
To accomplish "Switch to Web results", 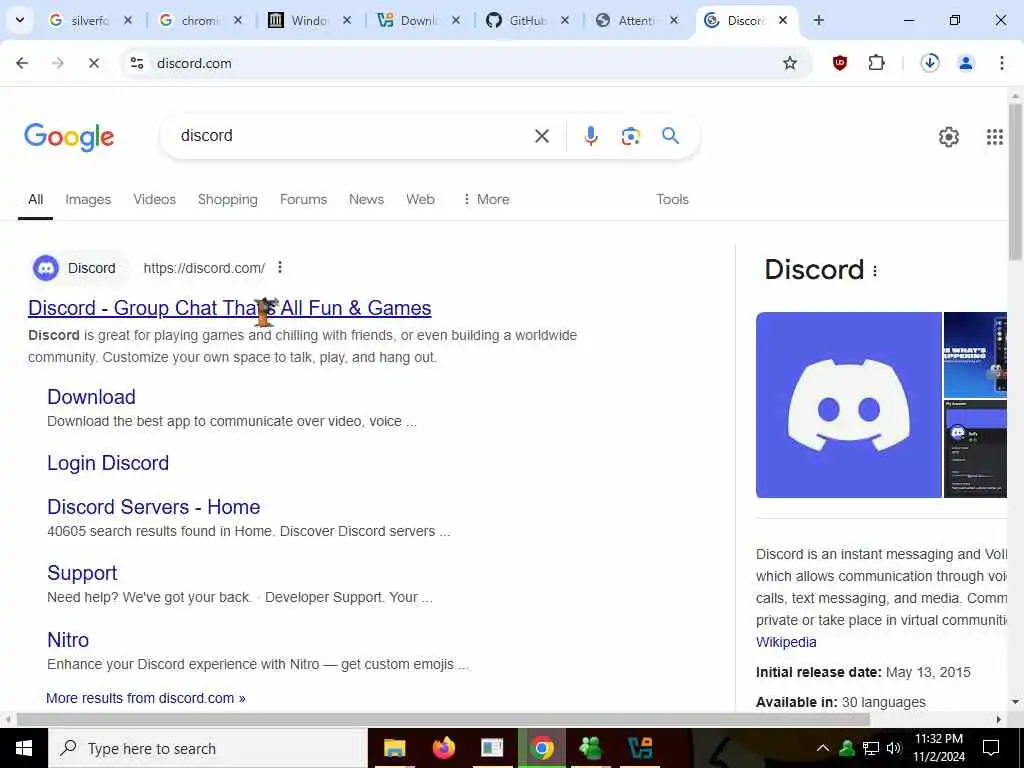I will coord(421,199).
